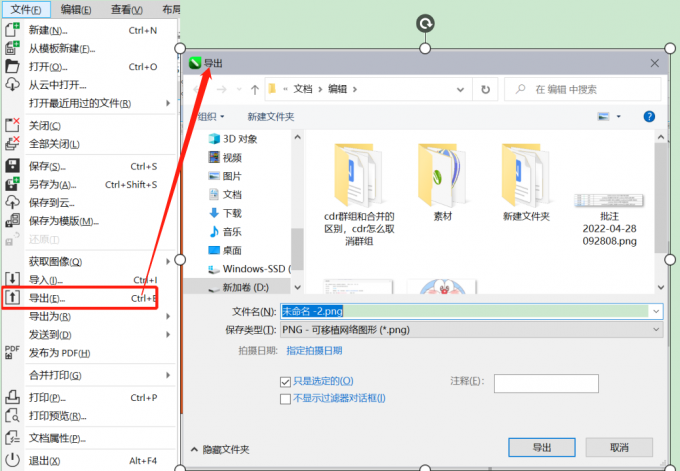Select the 素材 folder thumbnail
The width and height of the screenshot is (680, 471).
click(442, 183)
